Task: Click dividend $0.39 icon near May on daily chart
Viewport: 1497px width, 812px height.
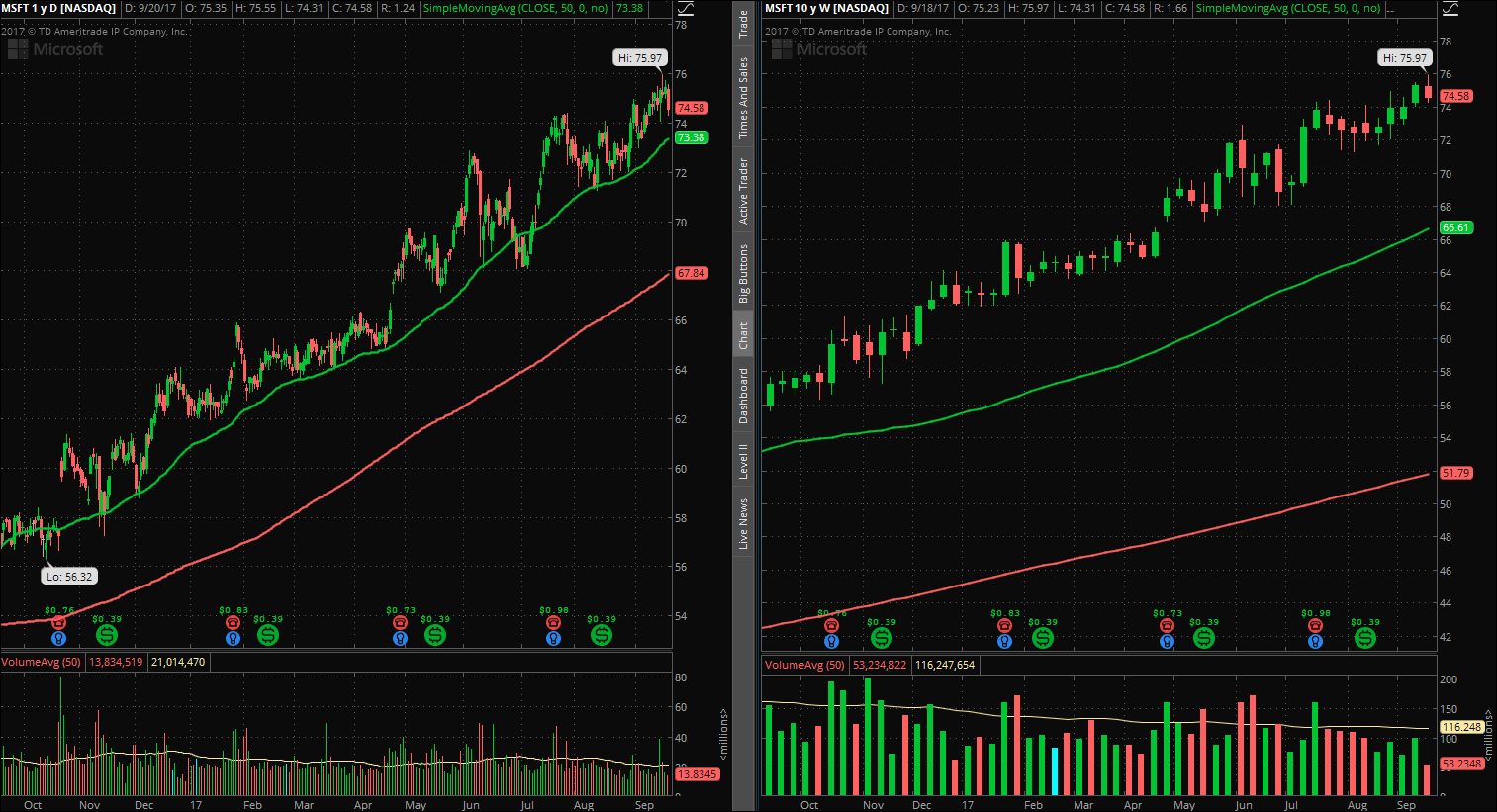Action: point(434,635)
